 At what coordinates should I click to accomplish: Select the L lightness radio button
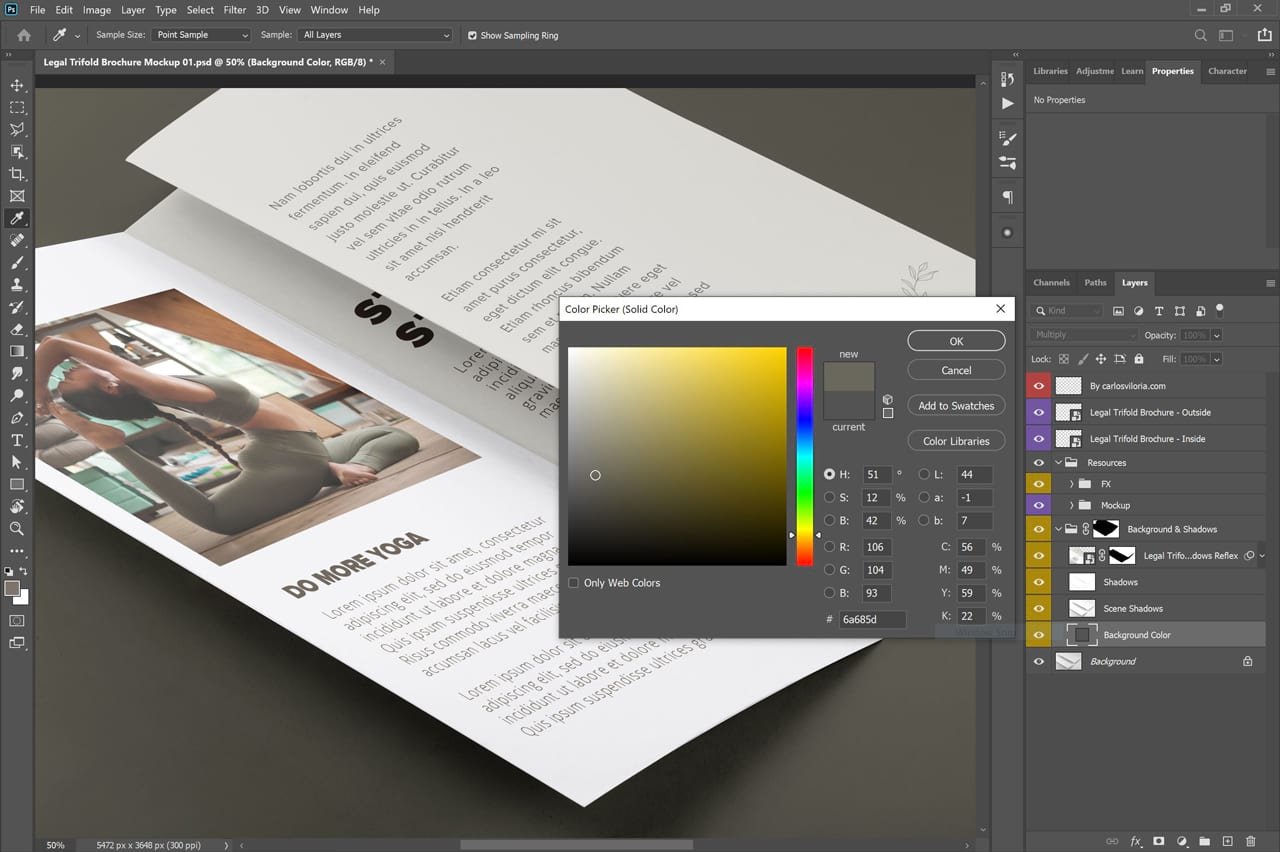[924, 474]
